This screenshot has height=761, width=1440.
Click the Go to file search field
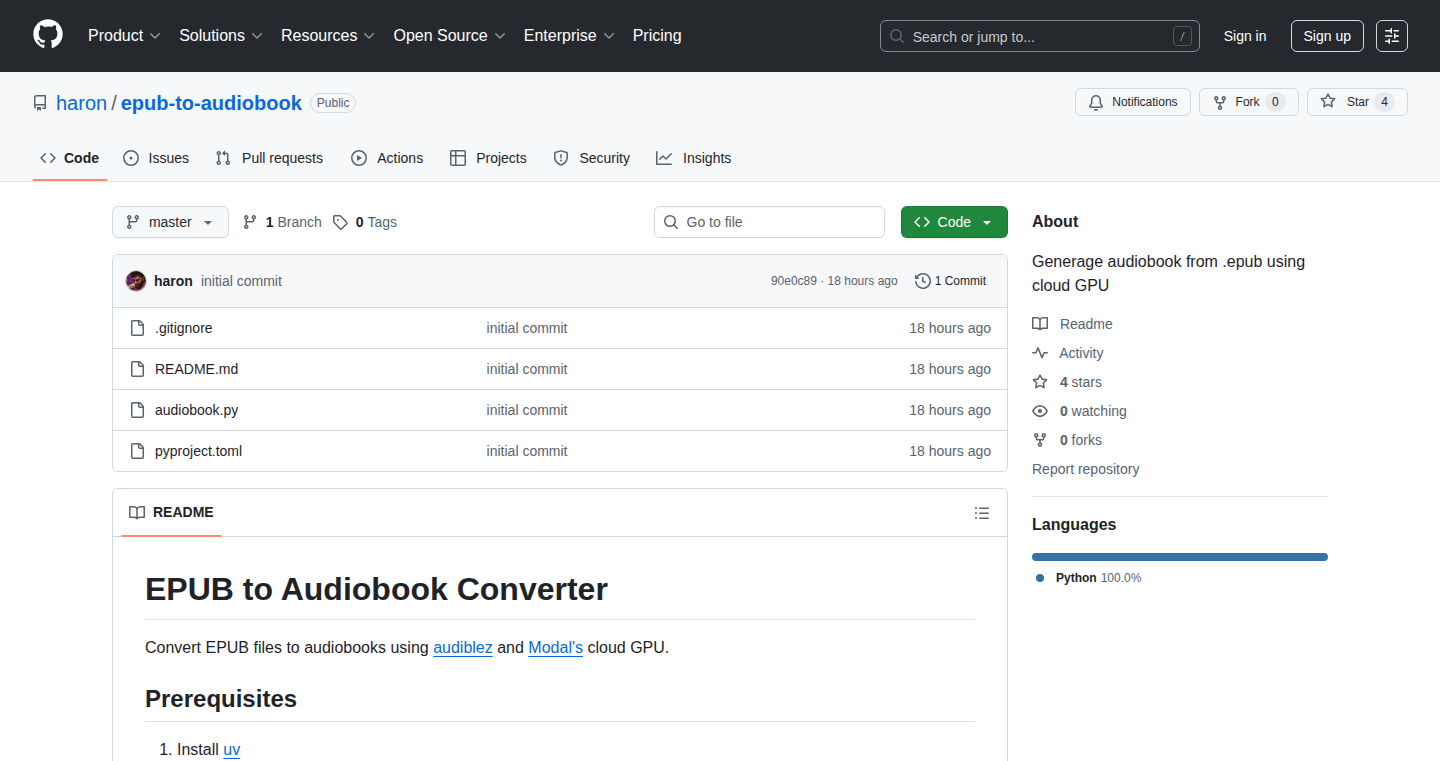(x=769, y=222)
